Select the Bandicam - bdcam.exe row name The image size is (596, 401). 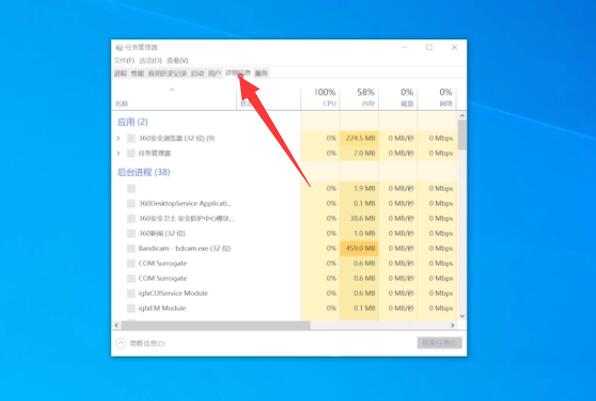click(x=185, y=248)
